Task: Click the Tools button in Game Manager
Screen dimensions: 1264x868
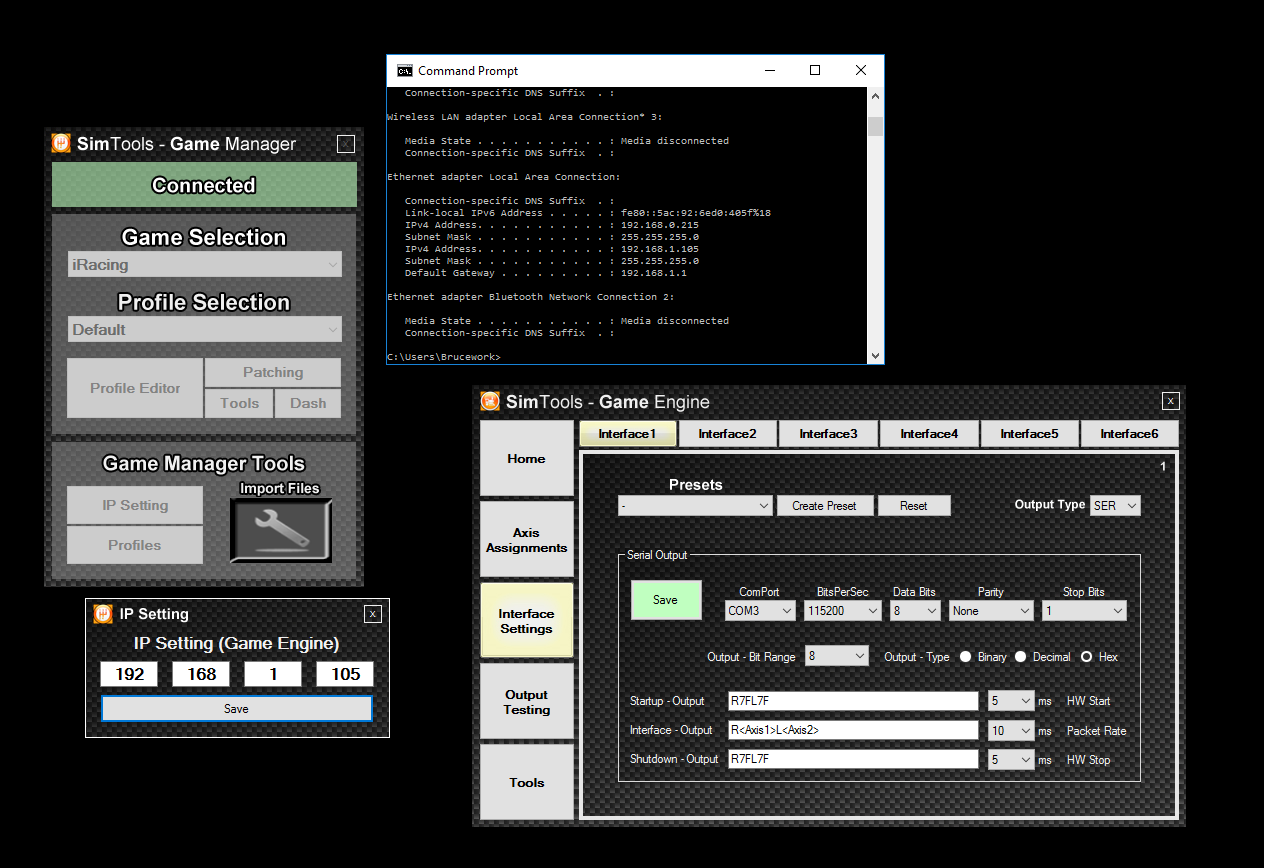Action: tap(239, 403)
